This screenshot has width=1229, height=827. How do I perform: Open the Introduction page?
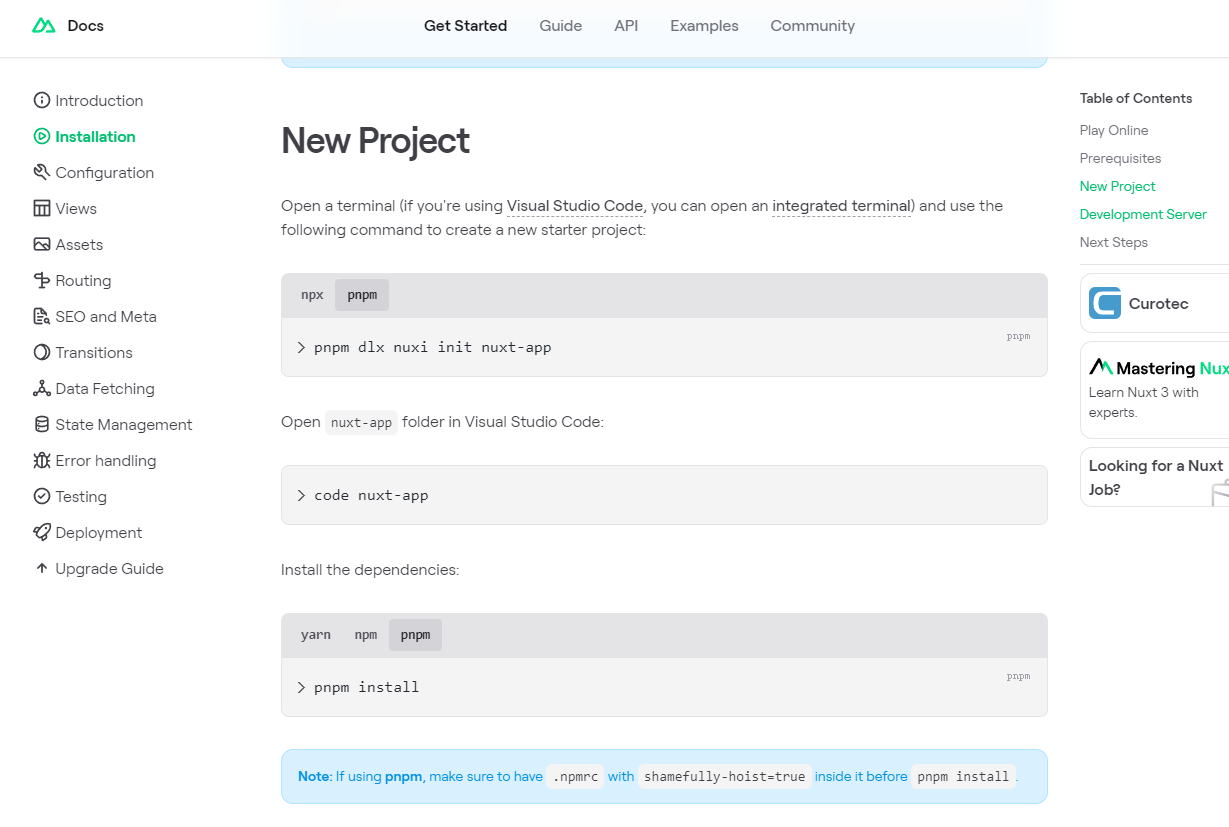point(99,100)
